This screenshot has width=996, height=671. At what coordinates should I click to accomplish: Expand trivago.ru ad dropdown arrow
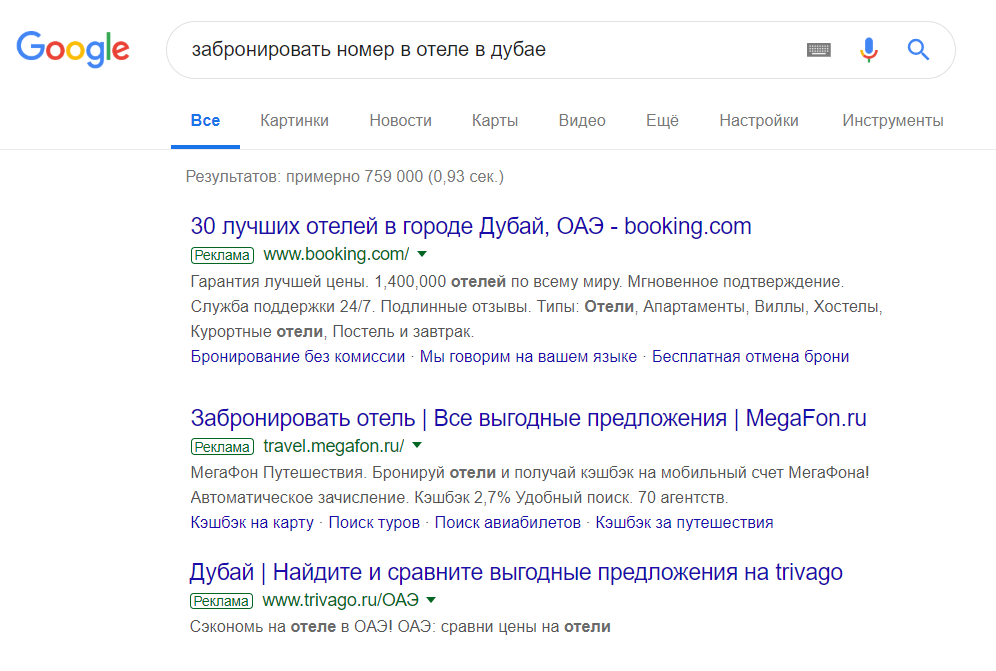point(431,600)
